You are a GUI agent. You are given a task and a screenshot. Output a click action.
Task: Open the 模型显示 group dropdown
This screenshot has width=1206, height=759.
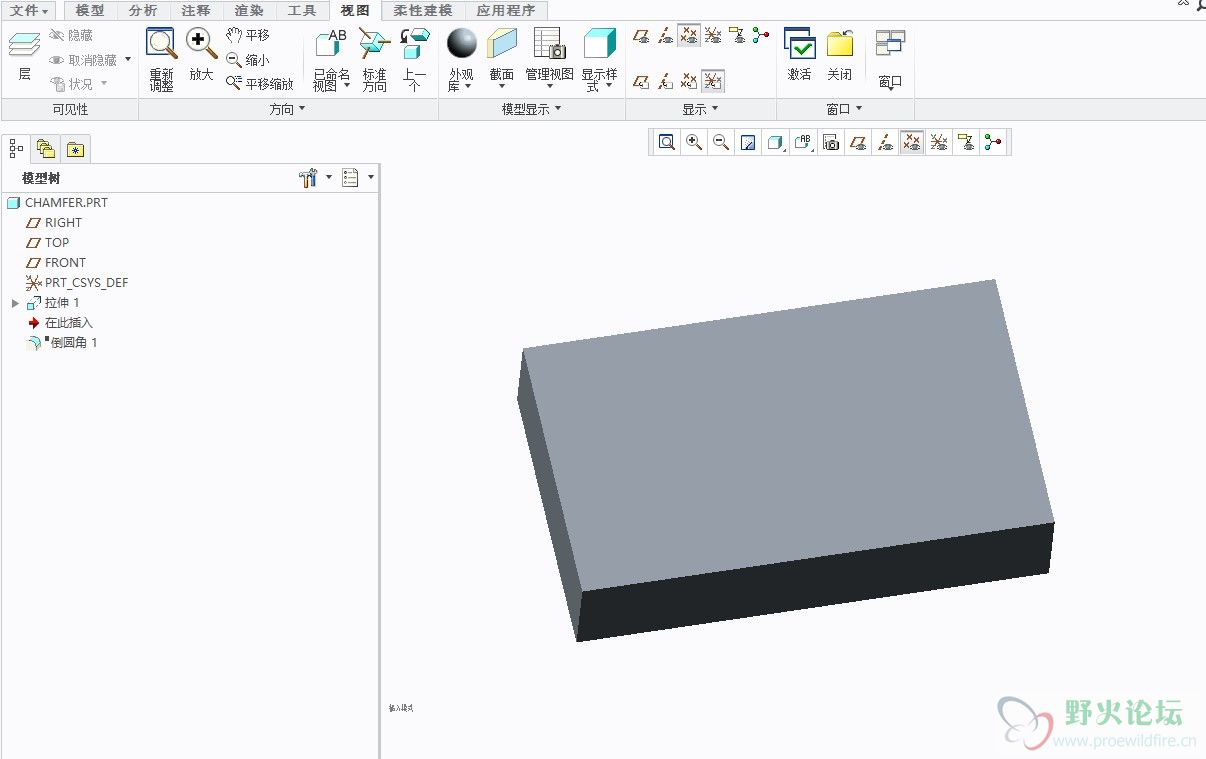point(531,109)
